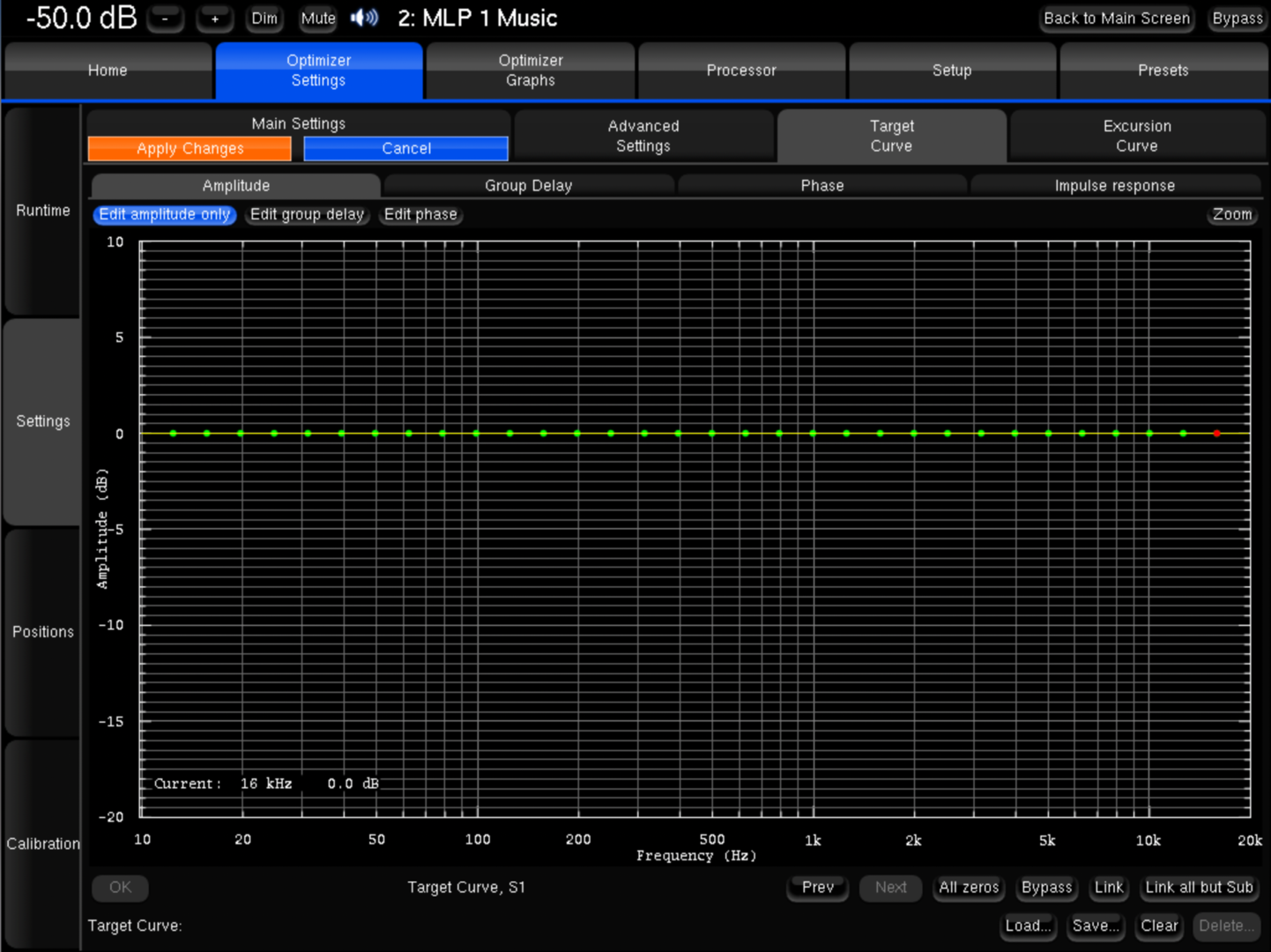Click the Clear button
The height and width of the screenshot is (952, 1271).
tap(1159, 926)
